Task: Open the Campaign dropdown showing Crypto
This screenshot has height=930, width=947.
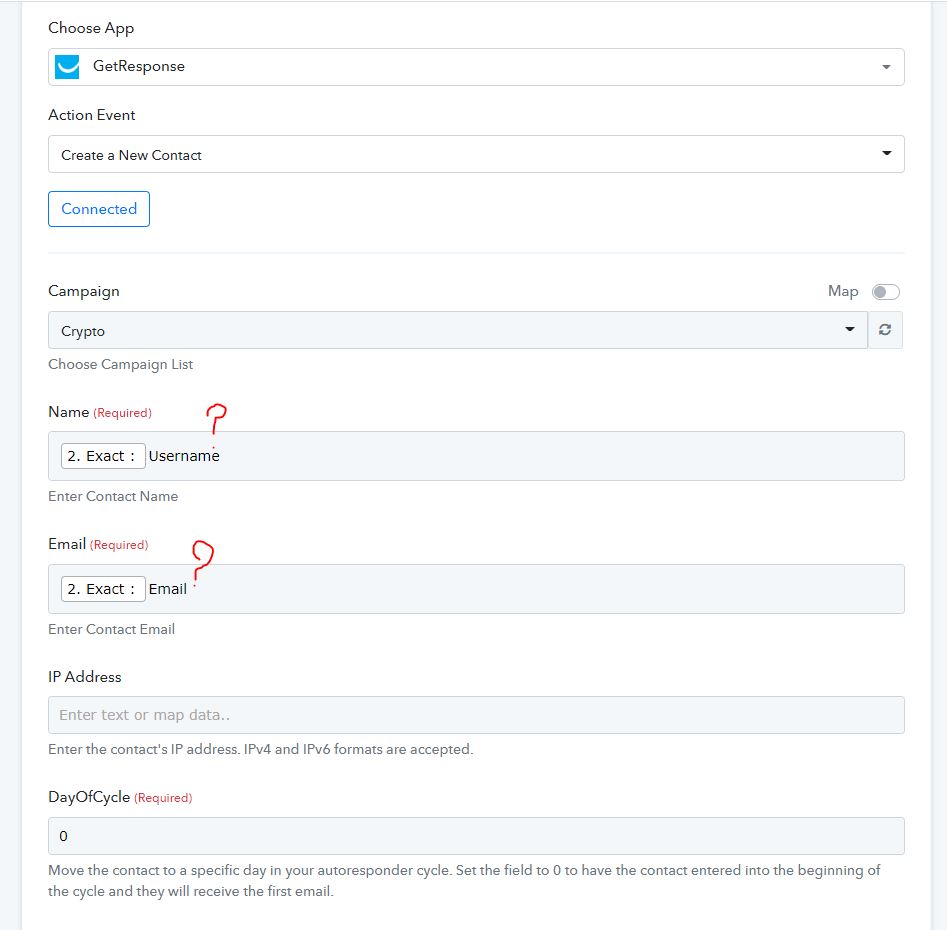Action: click(x=458, y=330)
